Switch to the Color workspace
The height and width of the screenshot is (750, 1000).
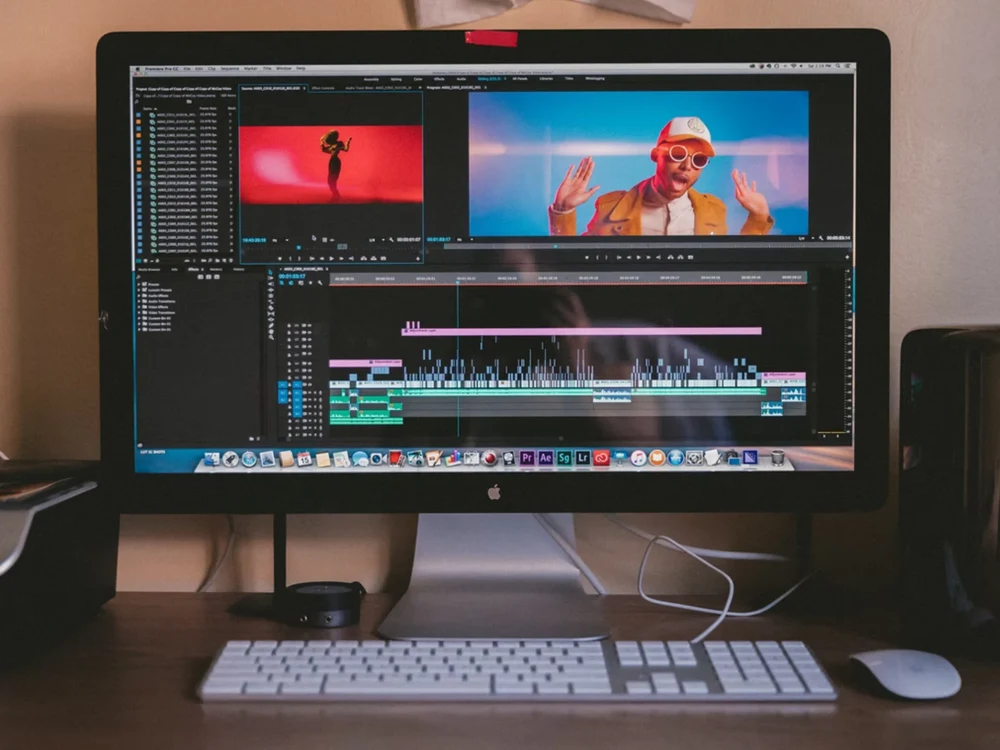(x=418, y=79)
